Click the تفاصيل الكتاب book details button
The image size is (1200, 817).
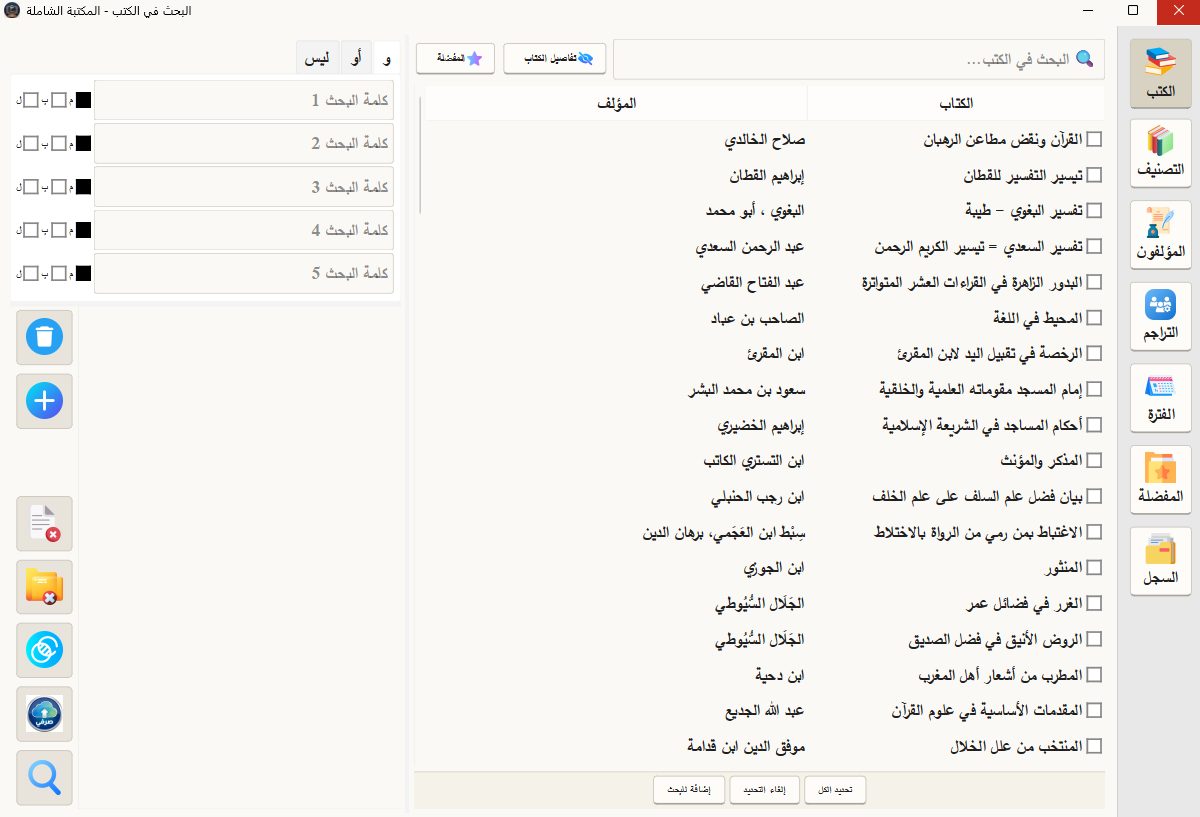555,59
